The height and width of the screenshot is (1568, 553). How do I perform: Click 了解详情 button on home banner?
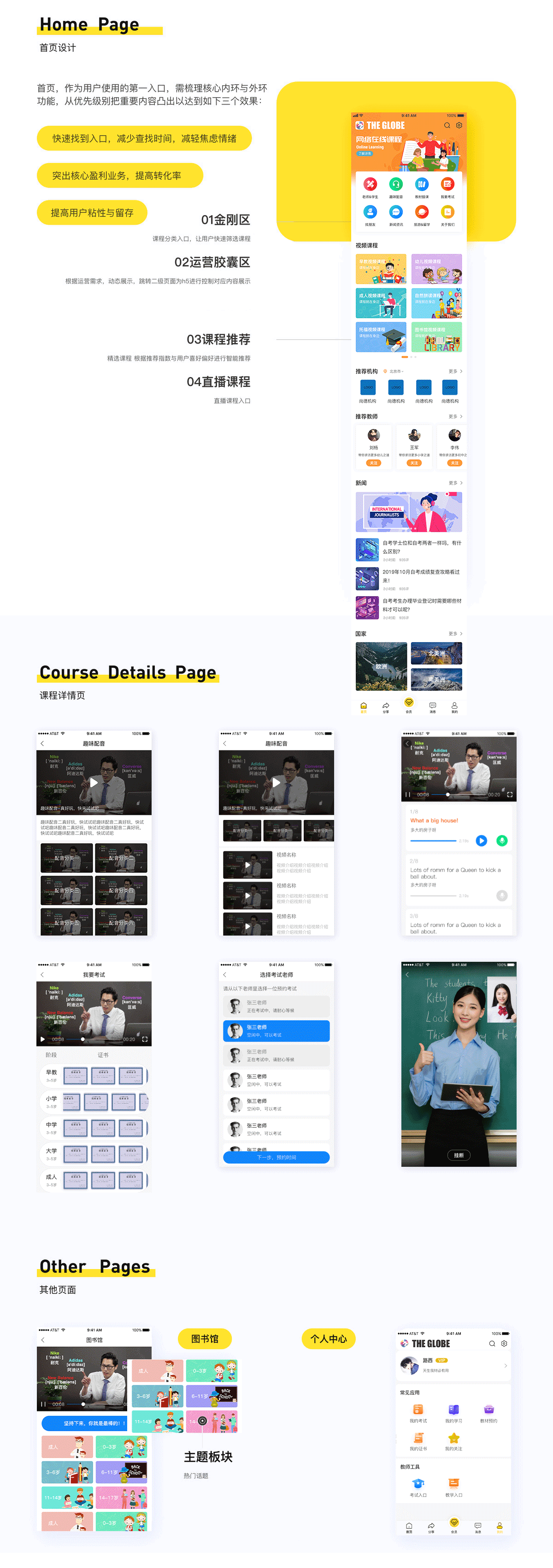point(364,153)
